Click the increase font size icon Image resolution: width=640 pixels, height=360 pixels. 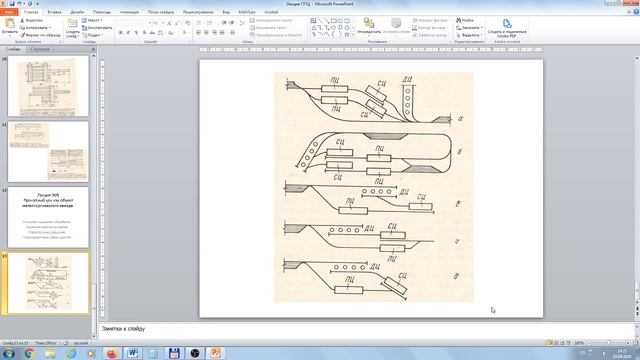[169, 23]
